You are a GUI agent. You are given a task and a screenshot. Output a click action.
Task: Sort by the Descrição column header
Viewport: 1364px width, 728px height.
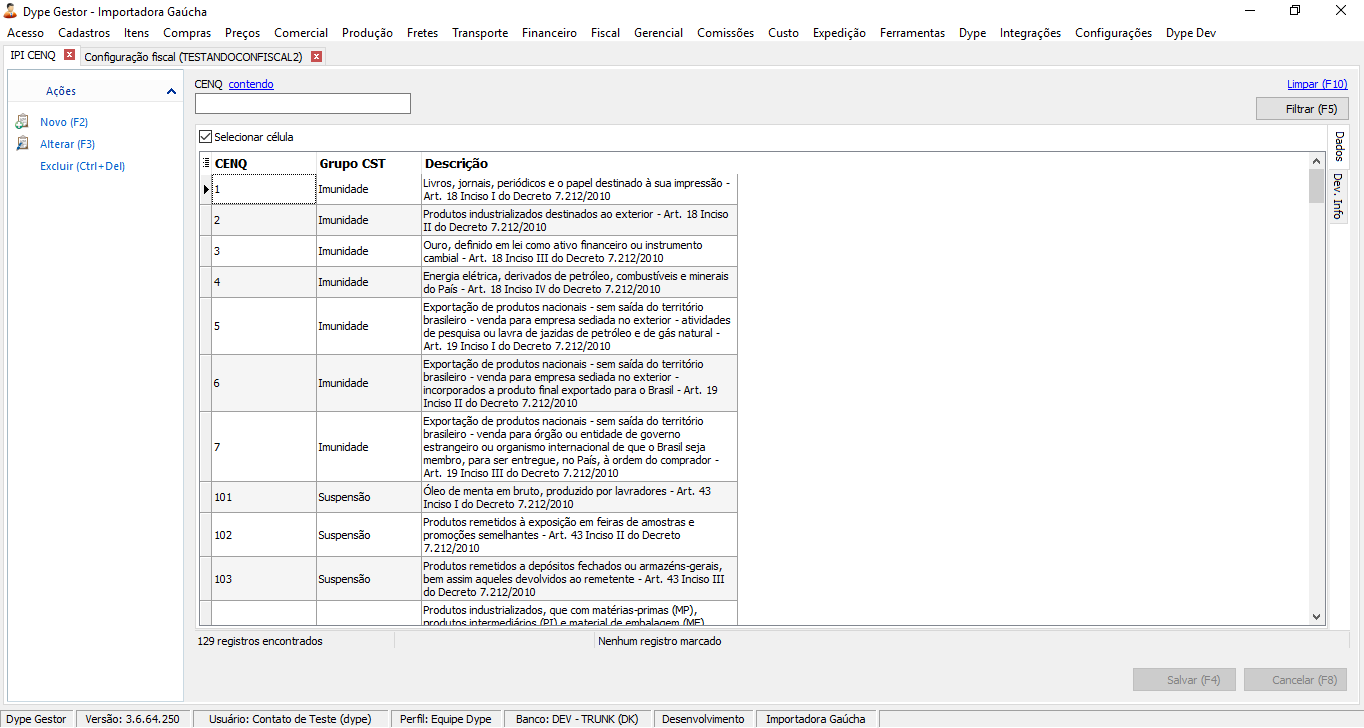click(x=579, y=163)
